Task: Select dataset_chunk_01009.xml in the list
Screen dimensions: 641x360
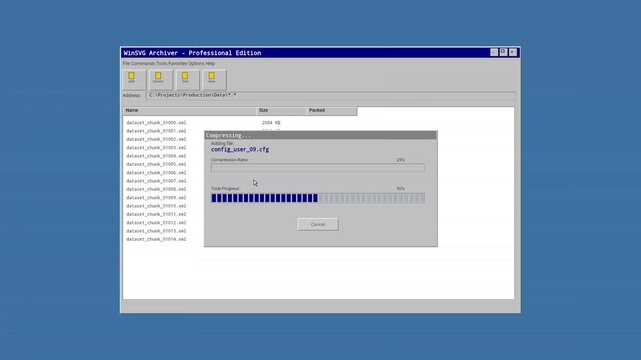Action: pyautogui.click(x=156, y=198)
